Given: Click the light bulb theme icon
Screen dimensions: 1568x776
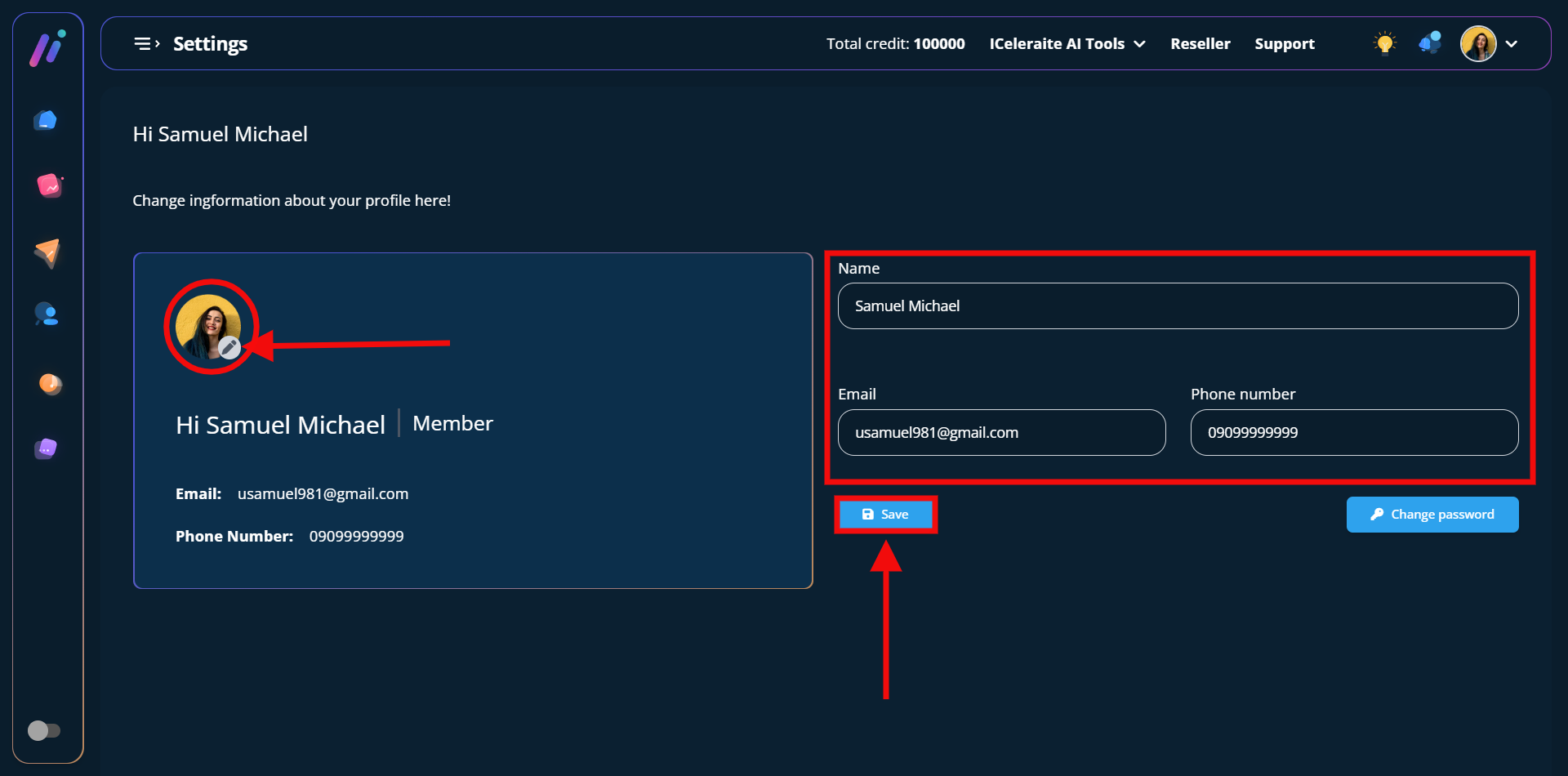Looking at the screenshot, I should coord(1384,43).
